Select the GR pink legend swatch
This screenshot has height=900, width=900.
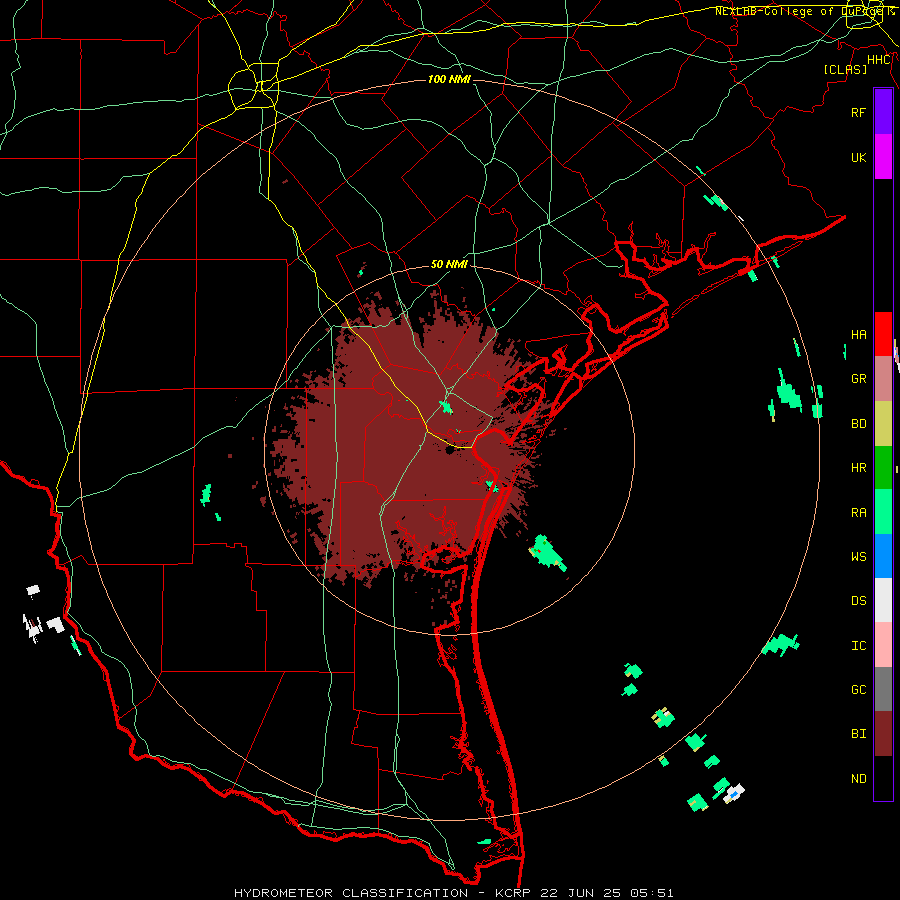click(883, 379)
